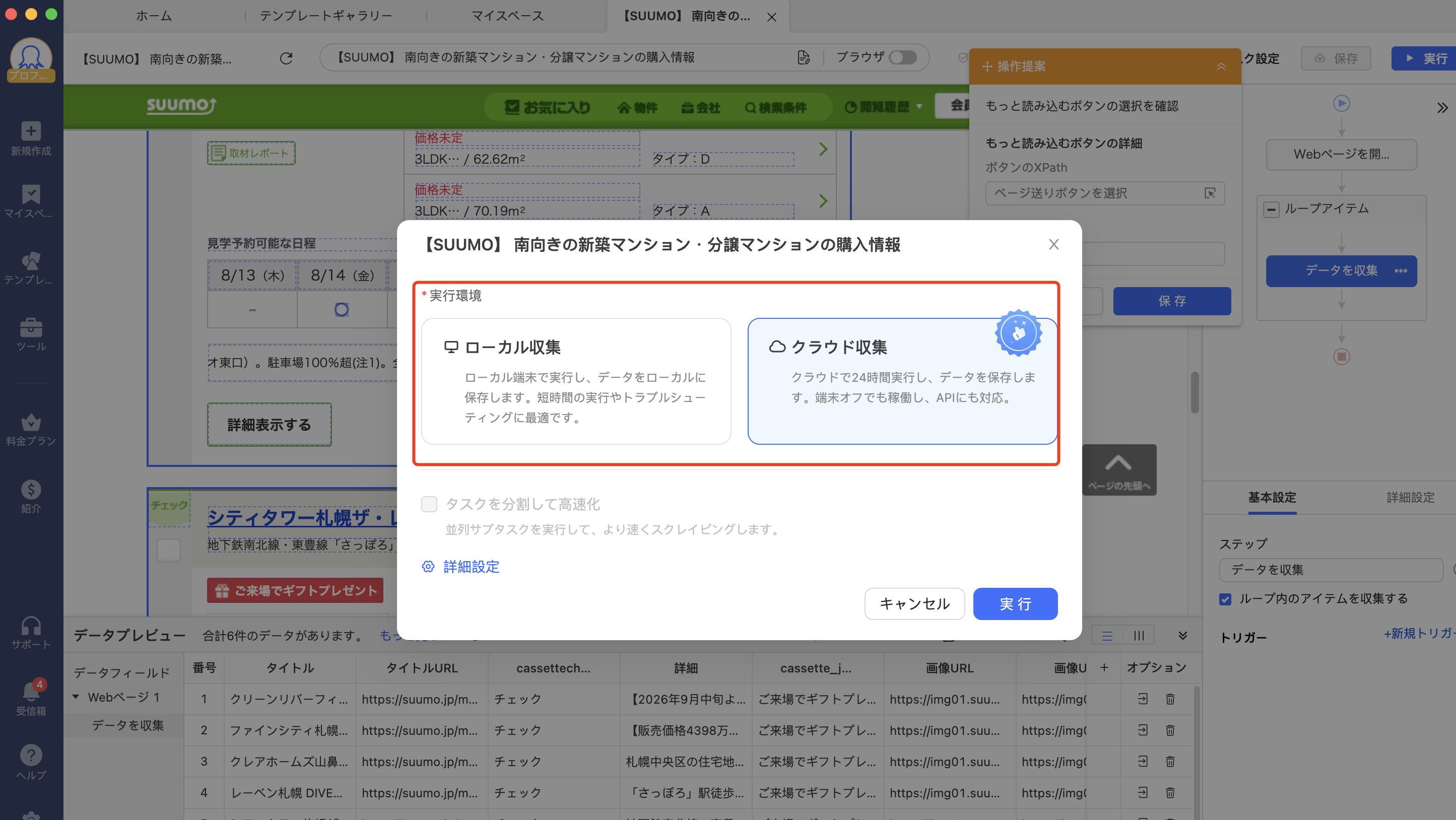The image size is (1456, 820).
Task: Open テンプレート sidebar icon
Action: (31, 260)
